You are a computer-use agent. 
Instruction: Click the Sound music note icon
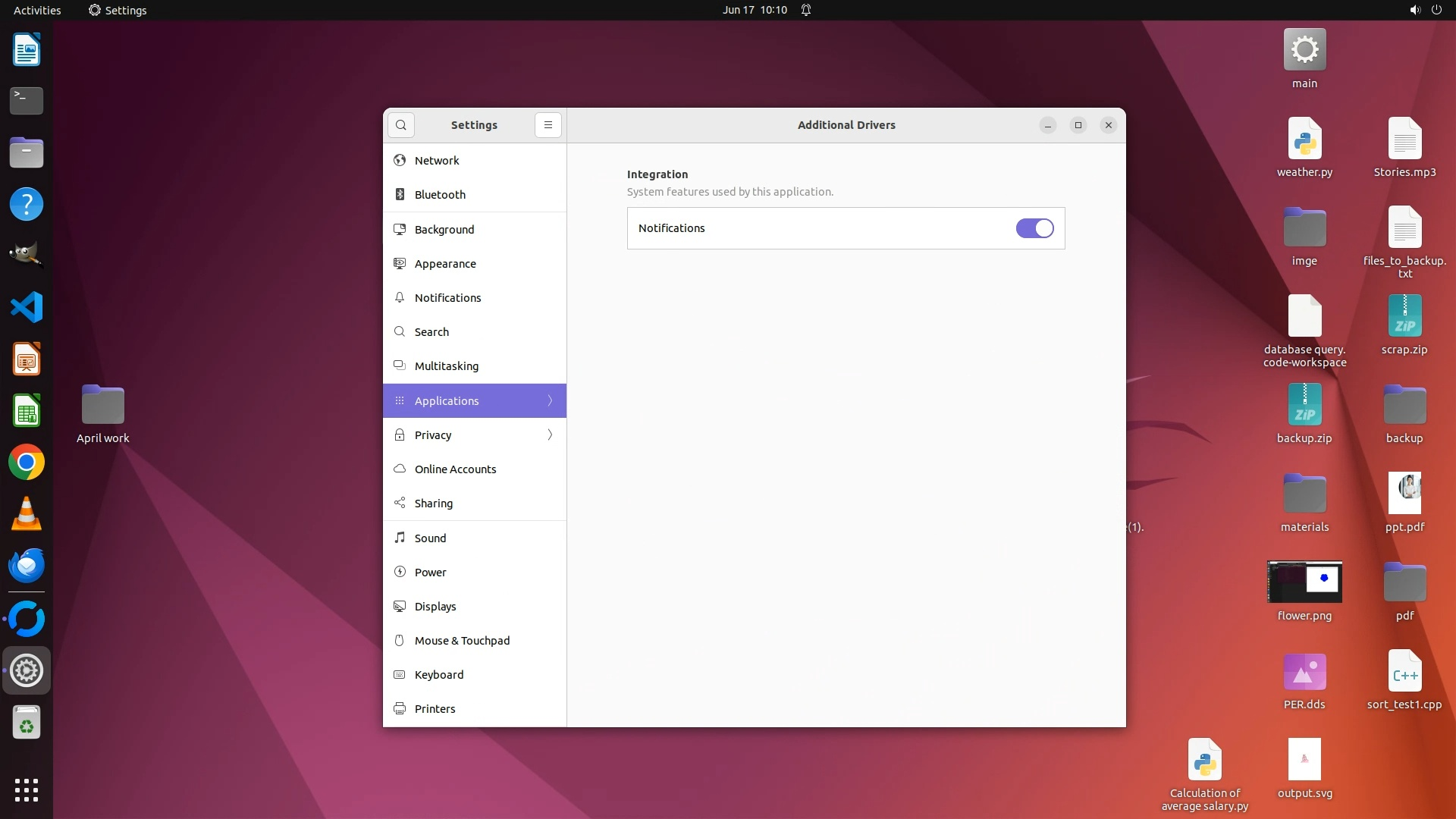tap(400, 538)
